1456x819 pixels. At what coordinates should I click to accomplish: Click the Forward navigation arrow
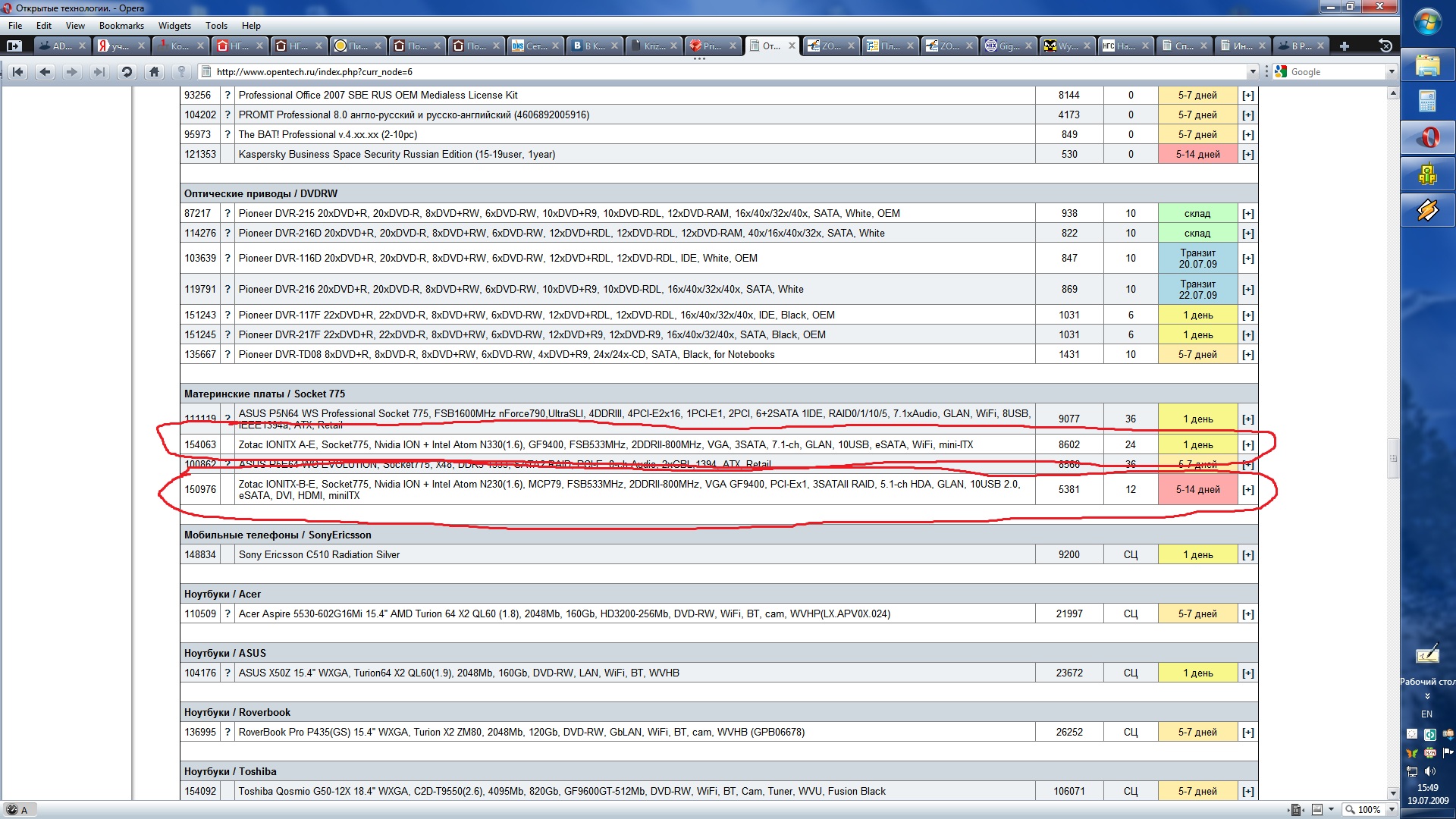click(72, 72)
